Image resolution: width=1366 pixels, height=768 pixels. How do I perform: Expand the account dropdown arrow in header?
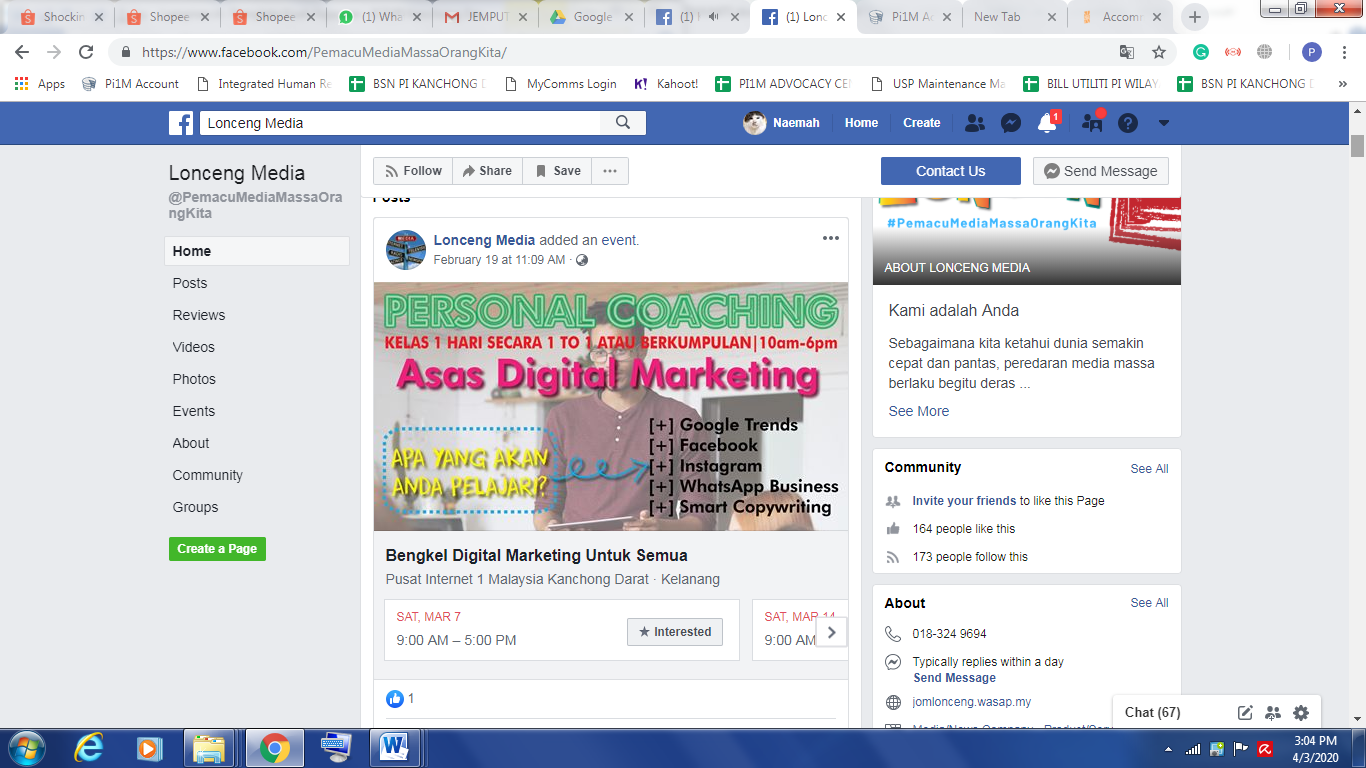1163,123
